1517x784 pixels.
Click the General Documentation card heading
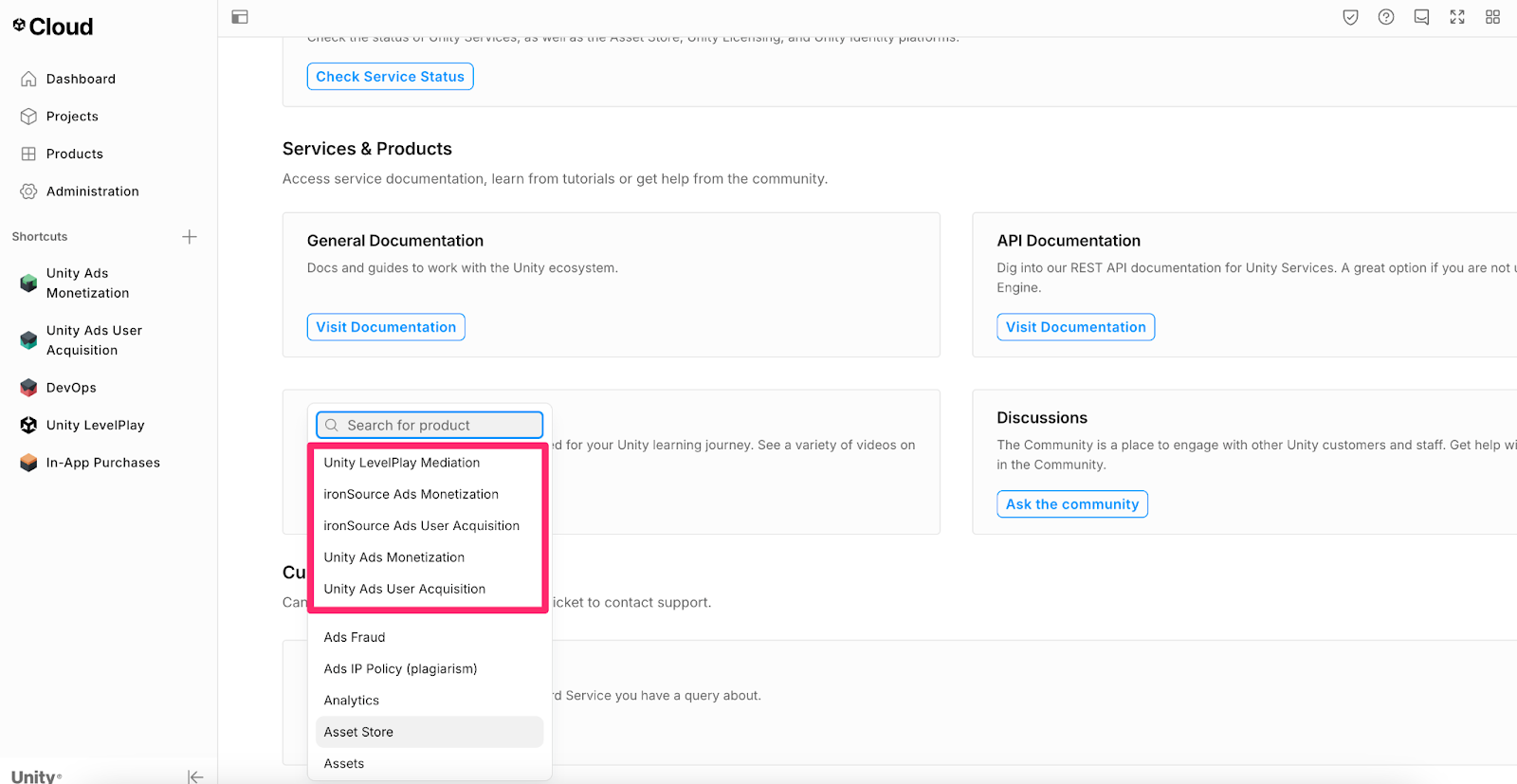395,241
